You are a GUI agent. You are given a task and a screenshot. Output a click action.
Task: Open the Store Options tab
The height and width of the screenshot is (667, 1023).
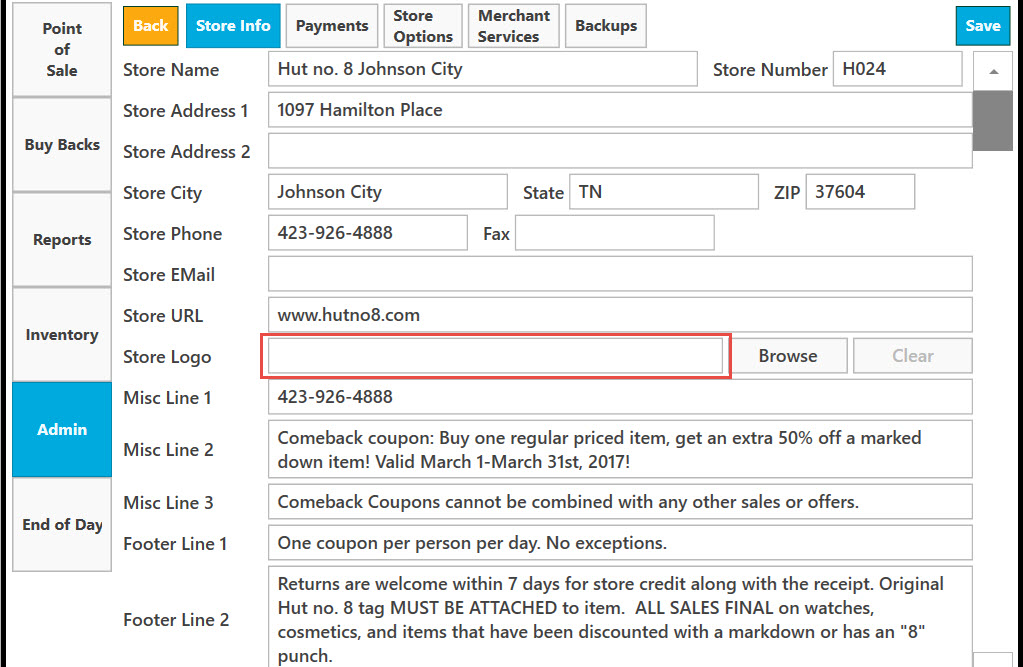[x=423, y=26]
